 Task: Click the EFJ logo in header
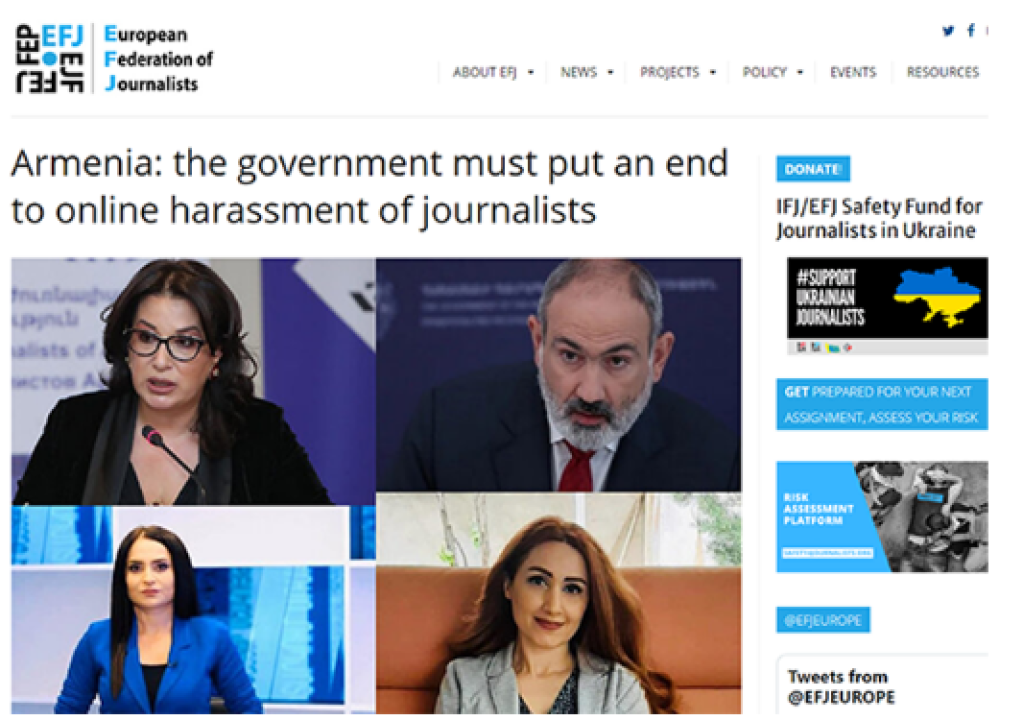(x=50, y=59)
